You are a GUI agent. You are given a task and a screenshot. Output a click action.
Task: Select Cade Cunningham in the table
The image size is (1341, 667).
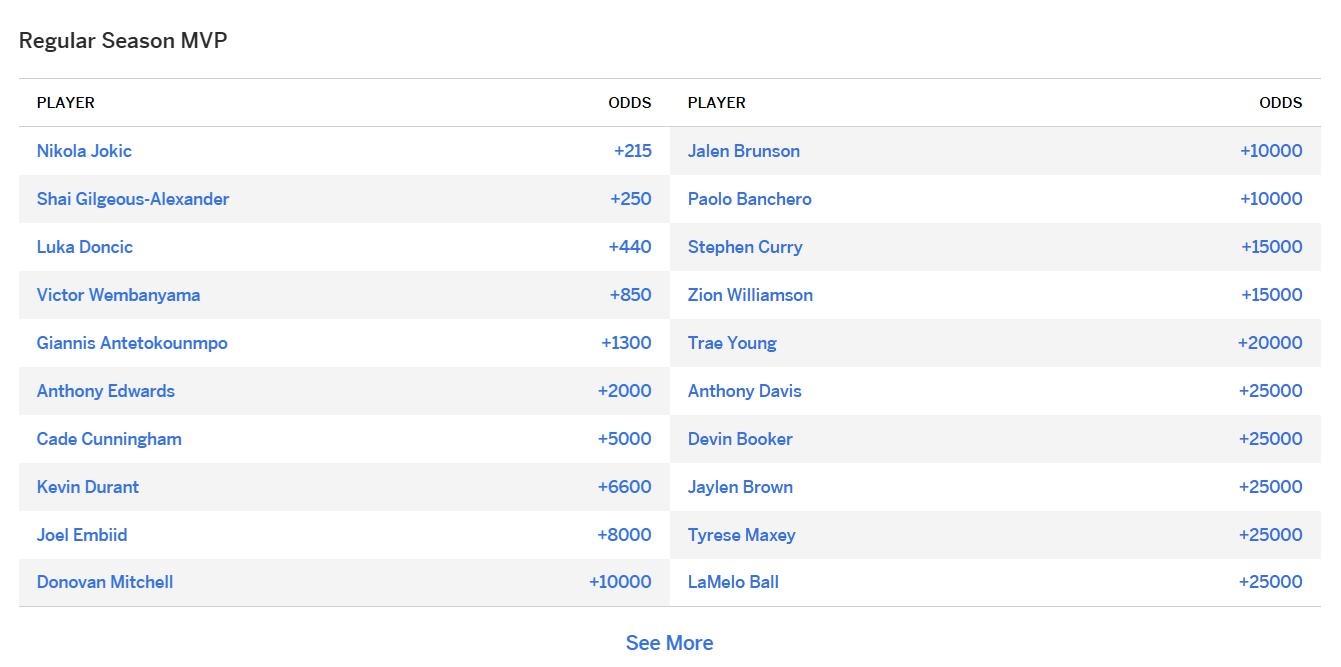tap(109, 439)
